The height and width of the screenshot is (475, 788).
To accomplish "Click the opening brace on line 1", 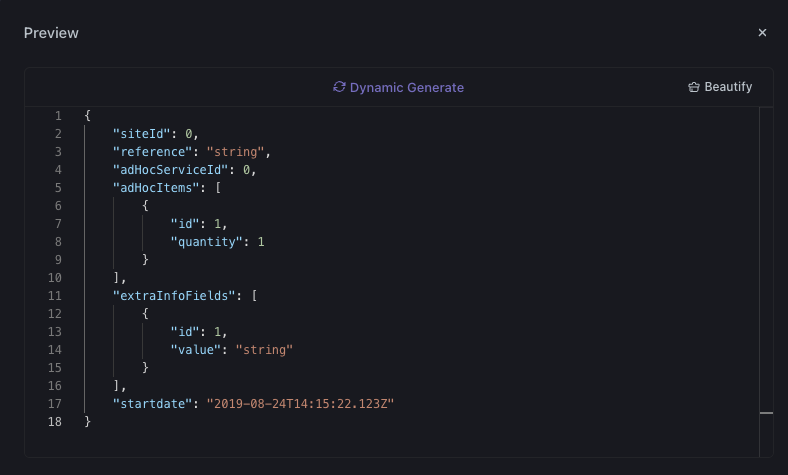I will click(x=88, y=116).
